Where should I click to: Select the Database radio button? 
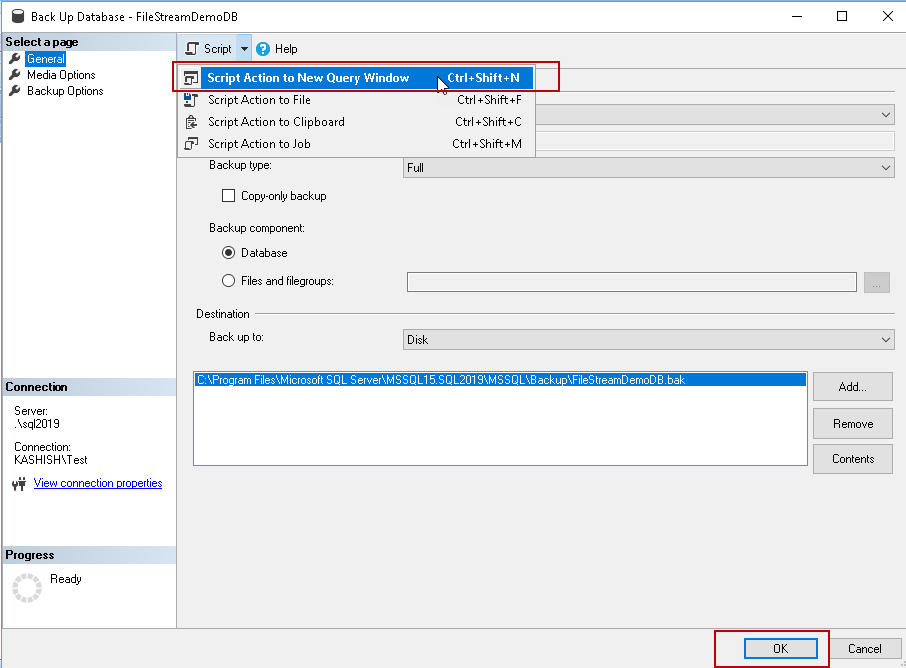[x=228, y=253]
